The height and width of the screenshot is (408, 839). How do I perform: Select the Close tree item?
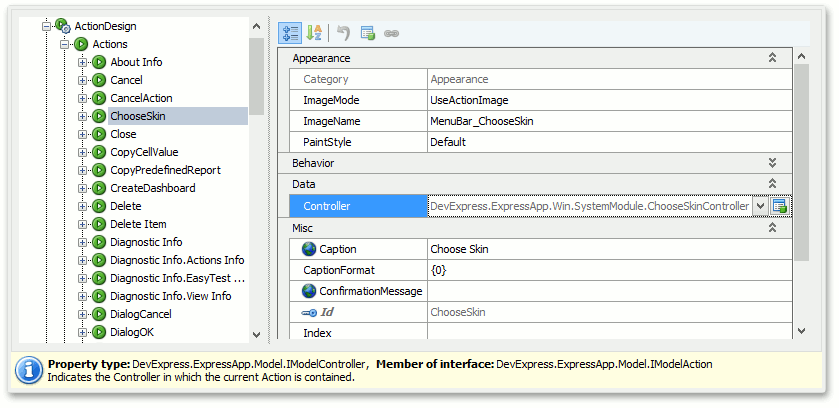point(123,134)
